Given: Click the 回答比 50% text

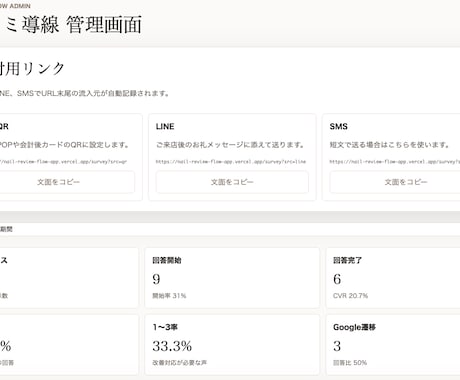Looking at the screenshot, I should click(350, 363).
